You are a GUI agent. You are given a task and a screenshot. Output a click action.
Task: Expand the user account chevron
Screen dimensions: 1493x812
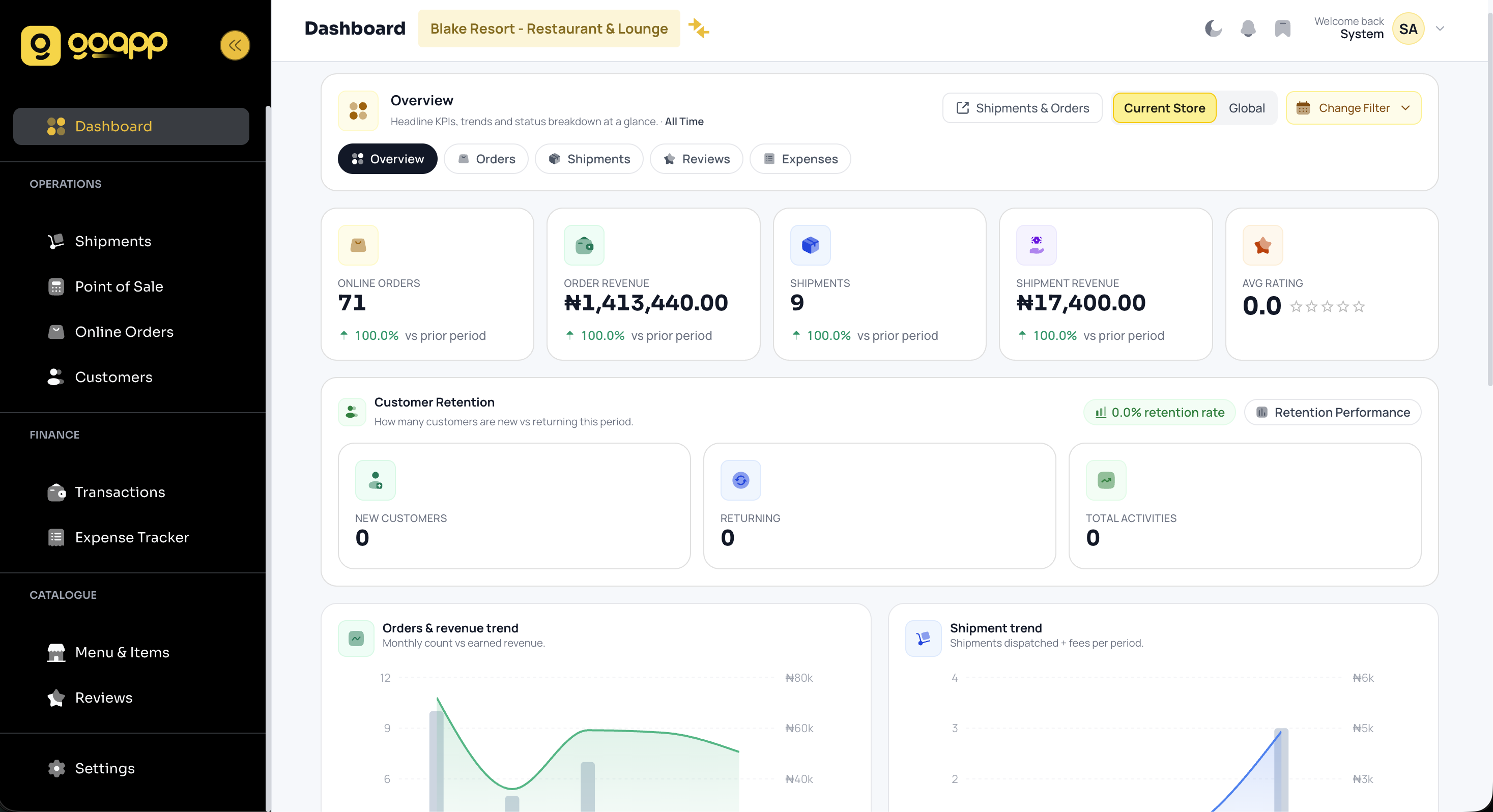point(1440,28)
